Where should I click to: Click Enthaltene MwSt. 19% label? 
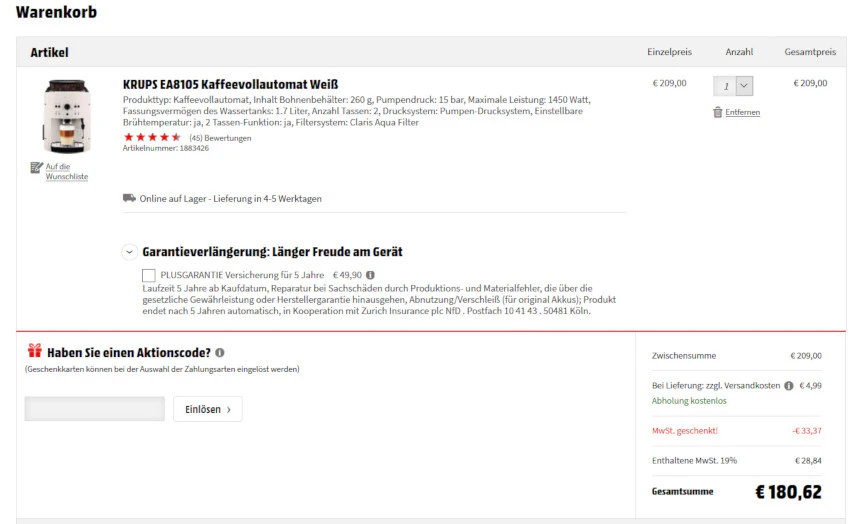tap(694, 461)
